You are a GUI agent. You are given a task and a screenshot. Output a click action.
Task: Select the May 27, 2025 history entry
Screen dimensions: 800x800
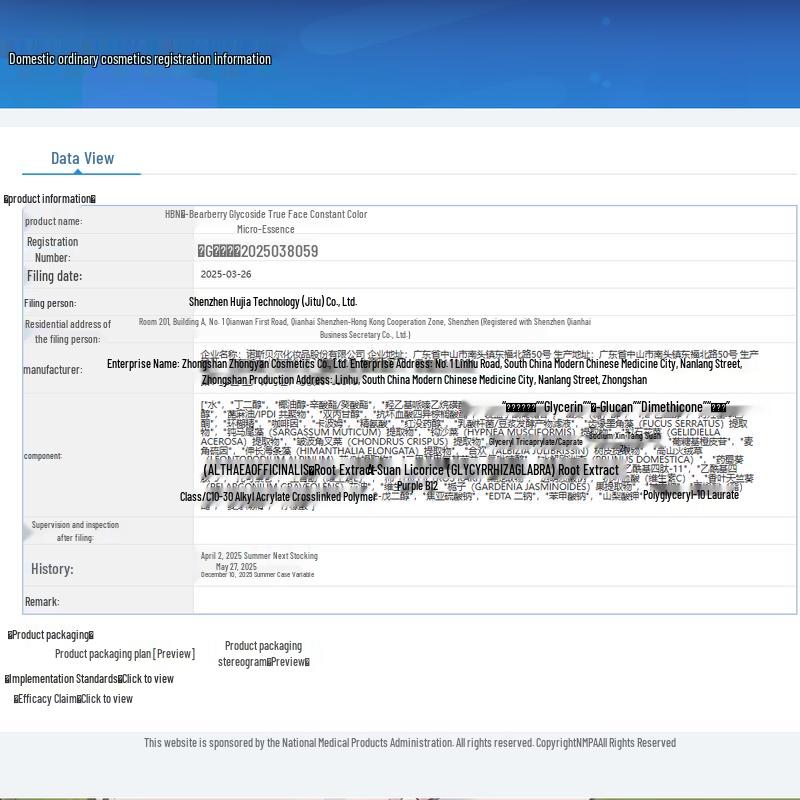coord(236,566)
